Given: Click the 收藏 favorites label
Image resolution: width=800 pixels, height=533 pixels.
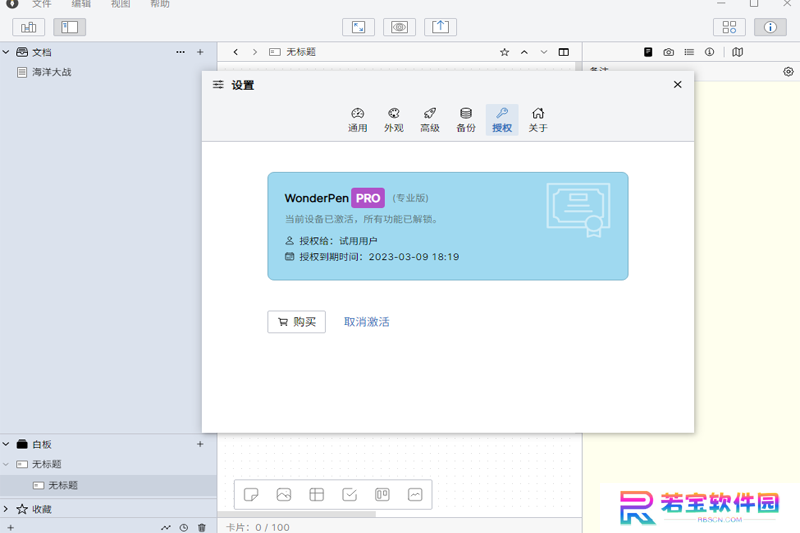Looking at the screenshot, I should pos(42,509).
